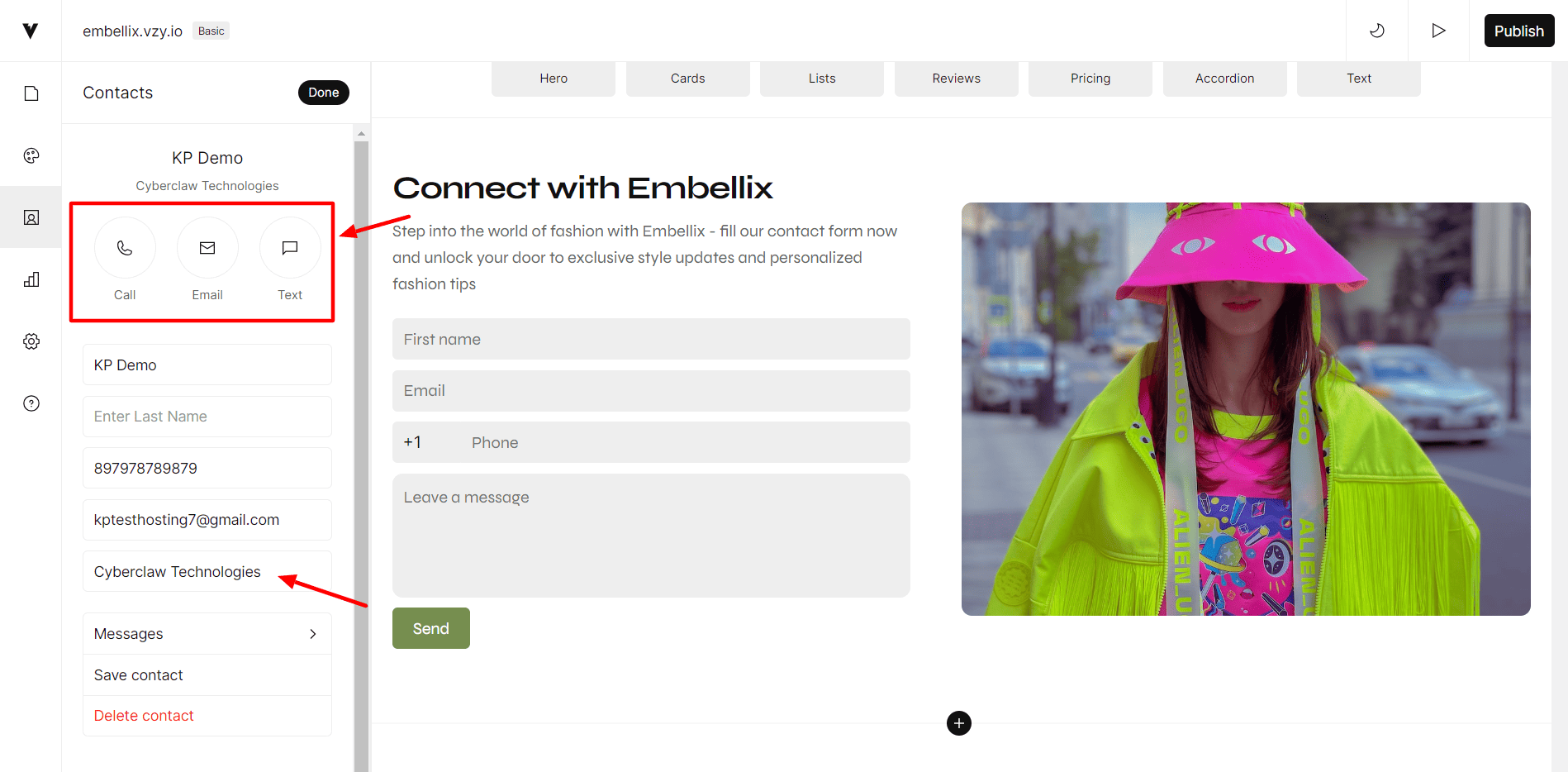Click the Delete contact link
This screenshot has width=1568, height=772.
144,716
